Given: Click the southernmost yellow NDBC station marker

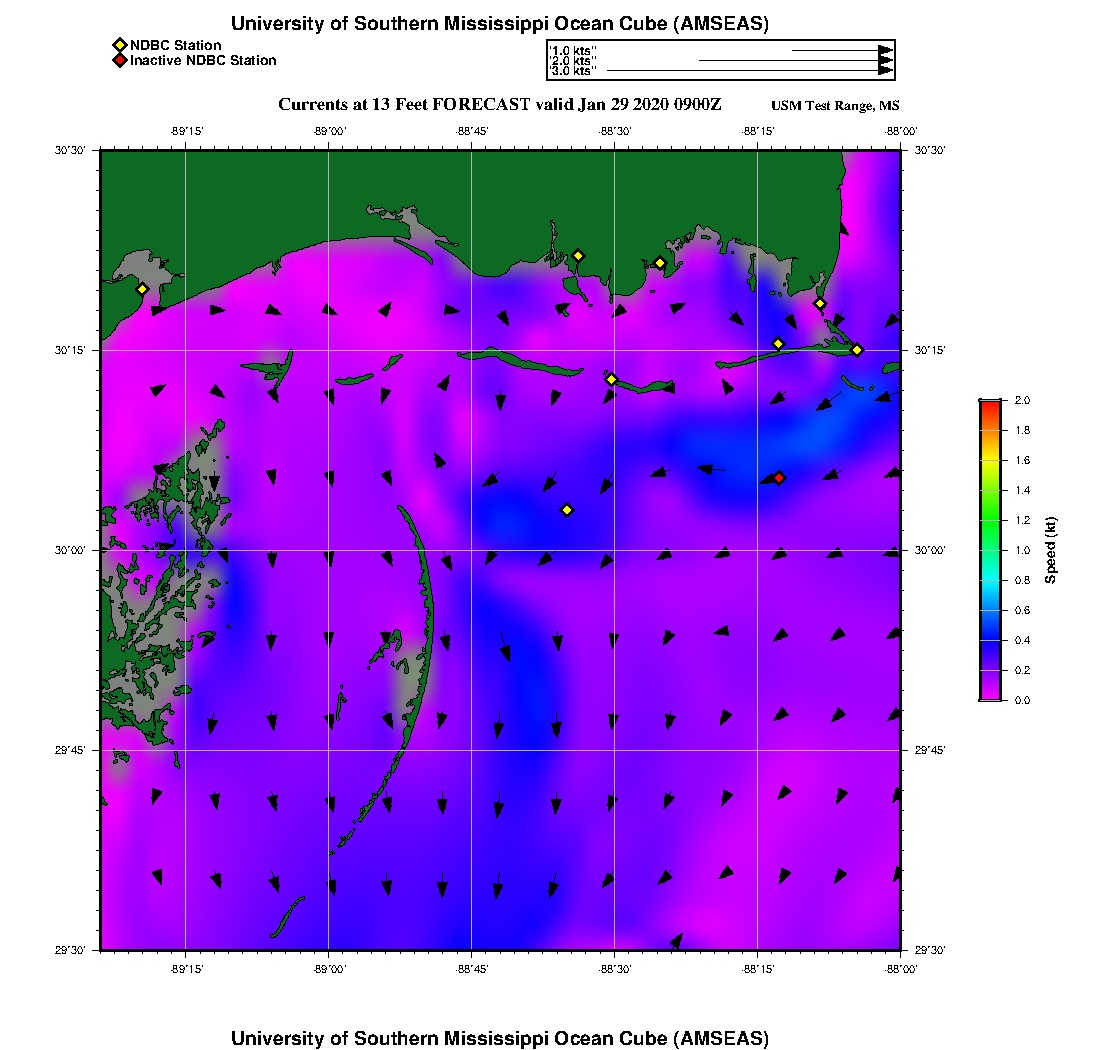Looking at the screenshot, I should coord(567,510).
